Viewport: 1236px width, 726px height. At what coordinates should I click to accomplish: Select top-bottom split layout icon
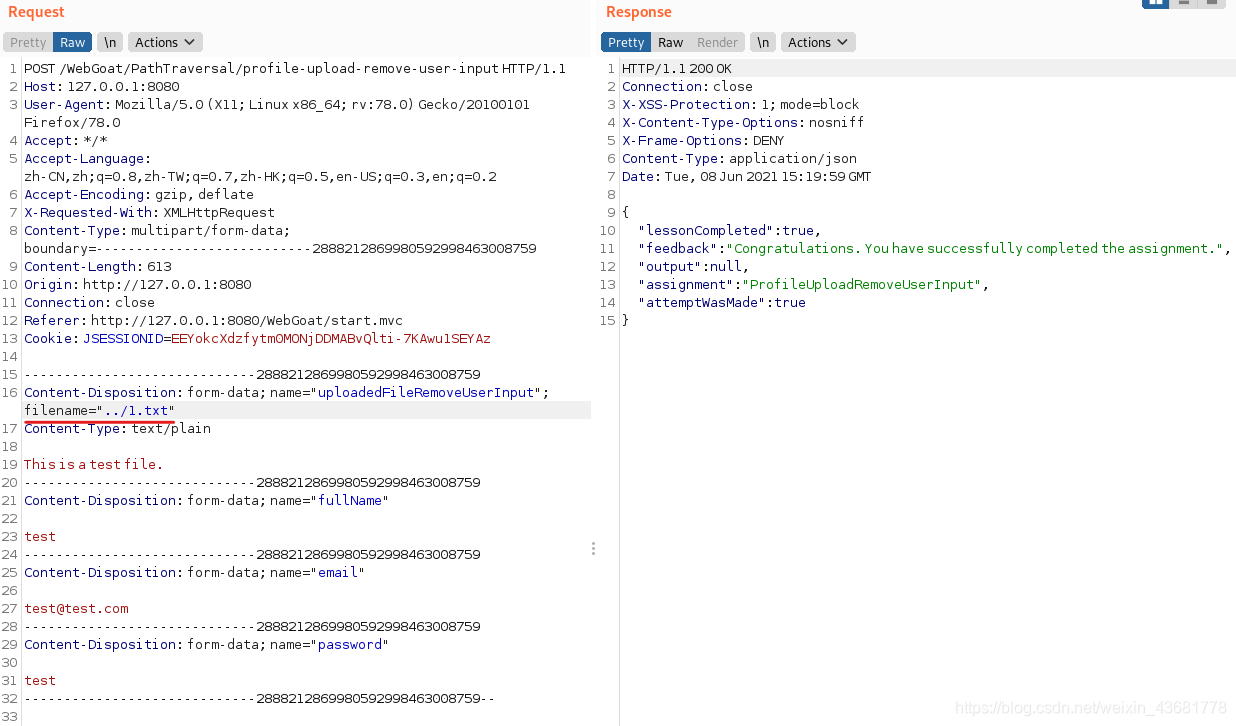coord(1184,3)
